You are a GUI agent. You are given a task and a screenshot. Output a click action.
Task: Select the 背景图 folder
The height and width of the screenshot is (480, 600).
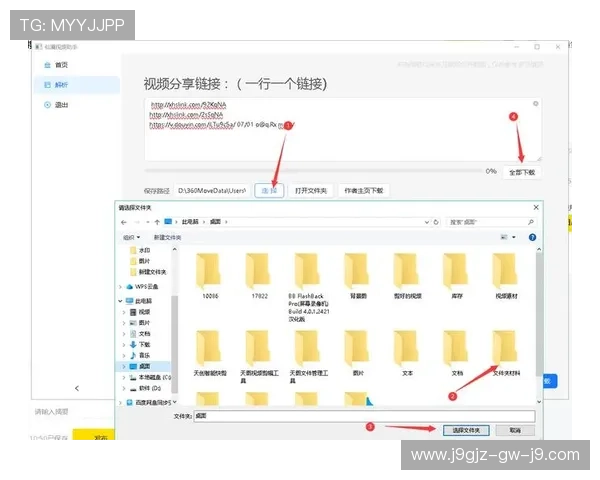click(358, 276)
